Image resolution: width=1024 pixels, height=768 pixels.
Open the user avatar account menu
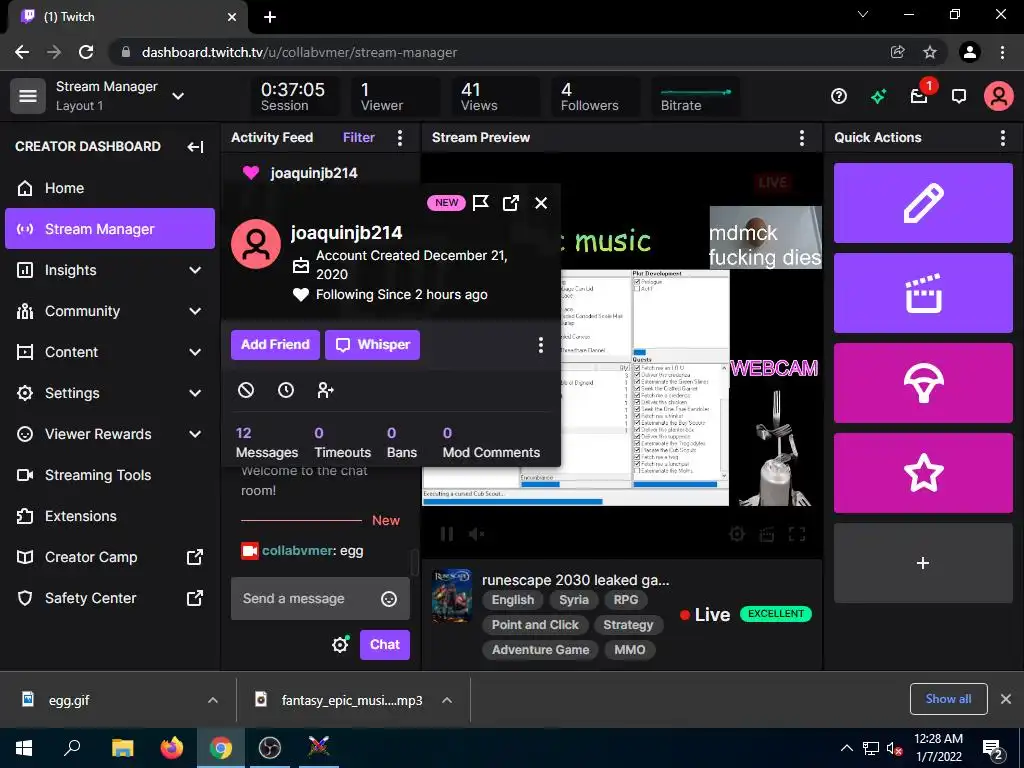tap(999, 96)
